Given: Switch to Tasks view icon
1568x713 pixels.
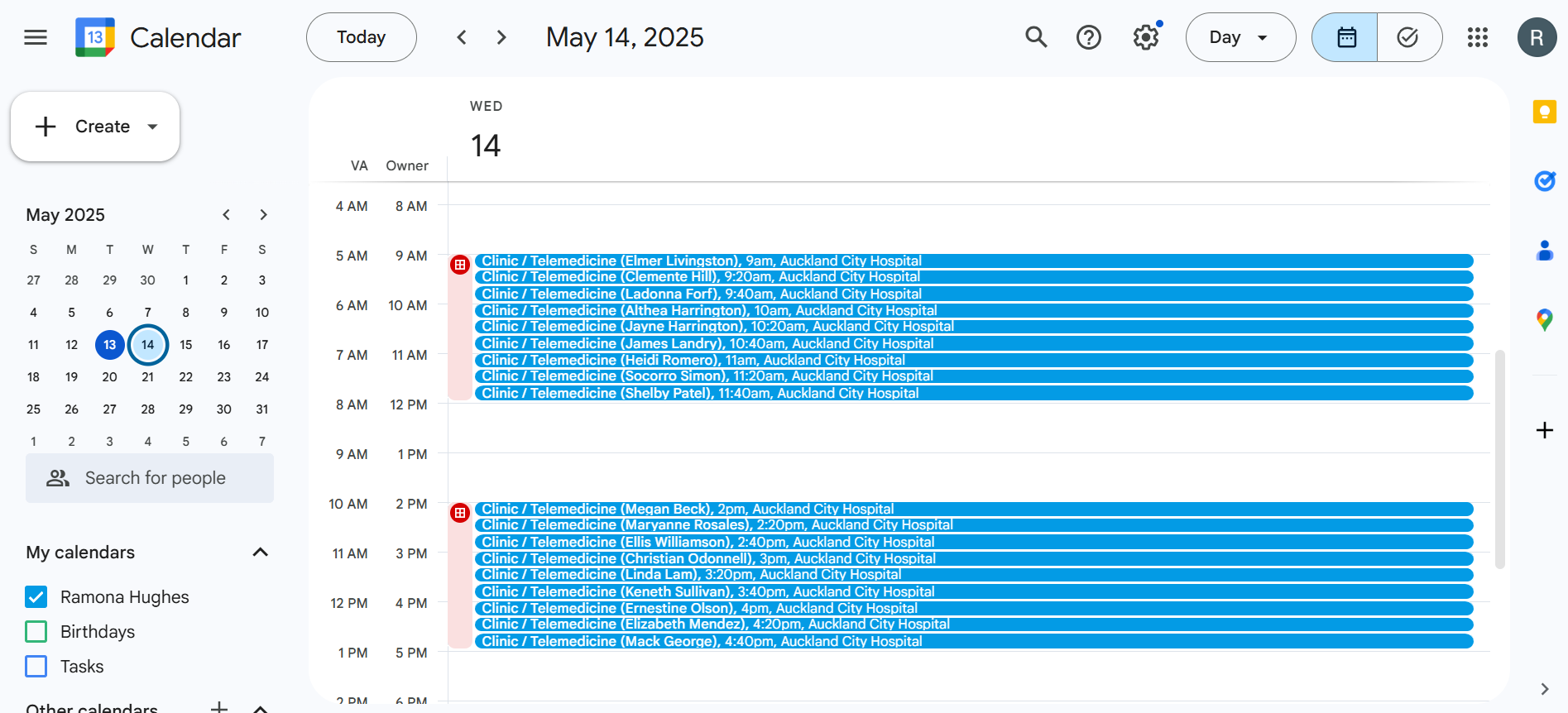Looking at the screenshot, I should click(x=1407, y=37).
